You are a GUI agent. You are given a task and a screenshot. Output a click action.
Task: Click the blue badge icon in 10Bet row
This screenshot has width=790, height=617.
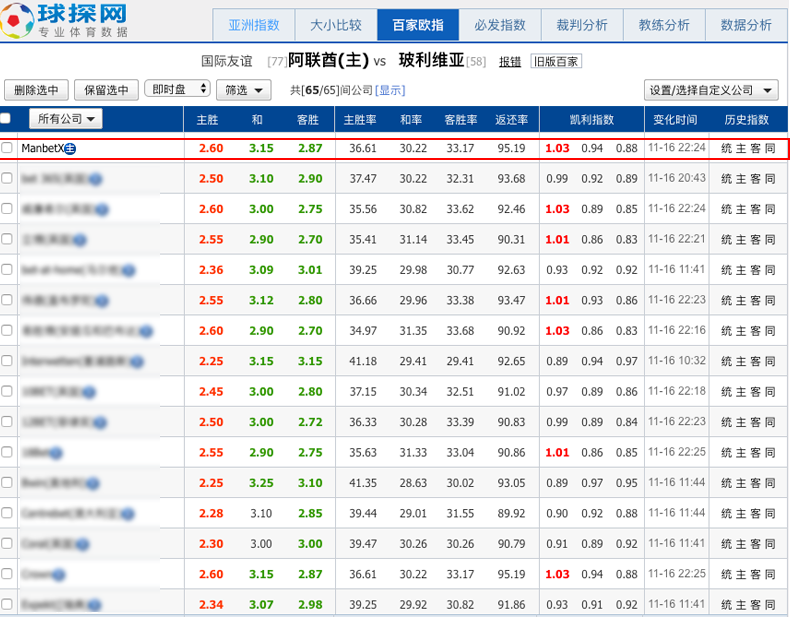tap(56, 453)
